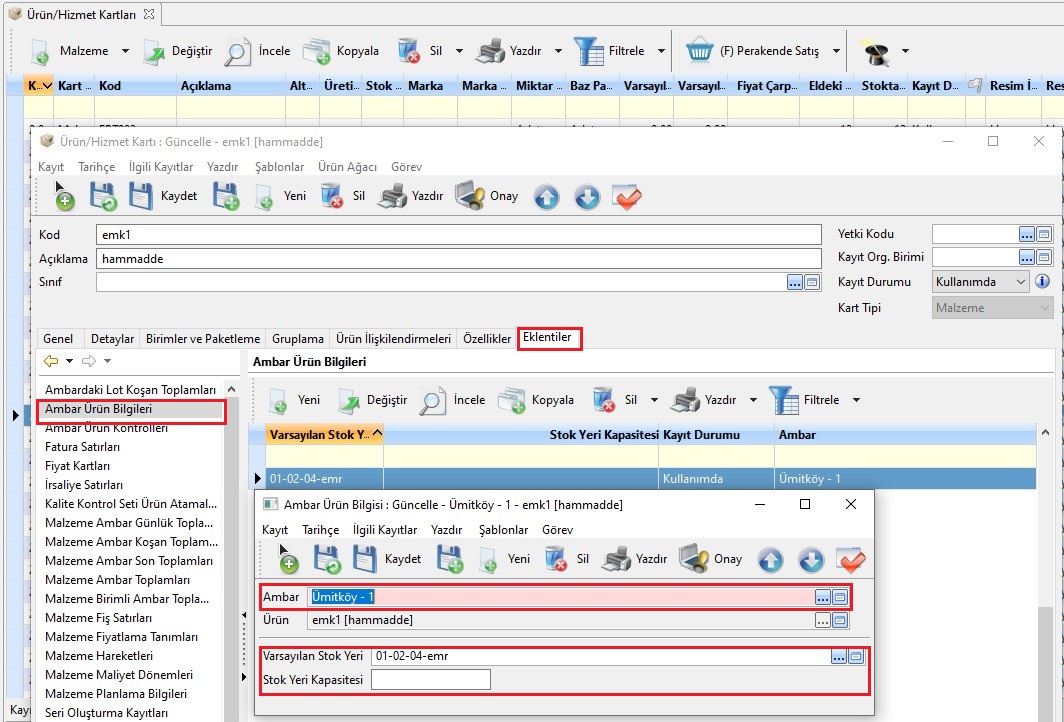Click the ellipsis lookup button for Sınıf

coord(795,282)
